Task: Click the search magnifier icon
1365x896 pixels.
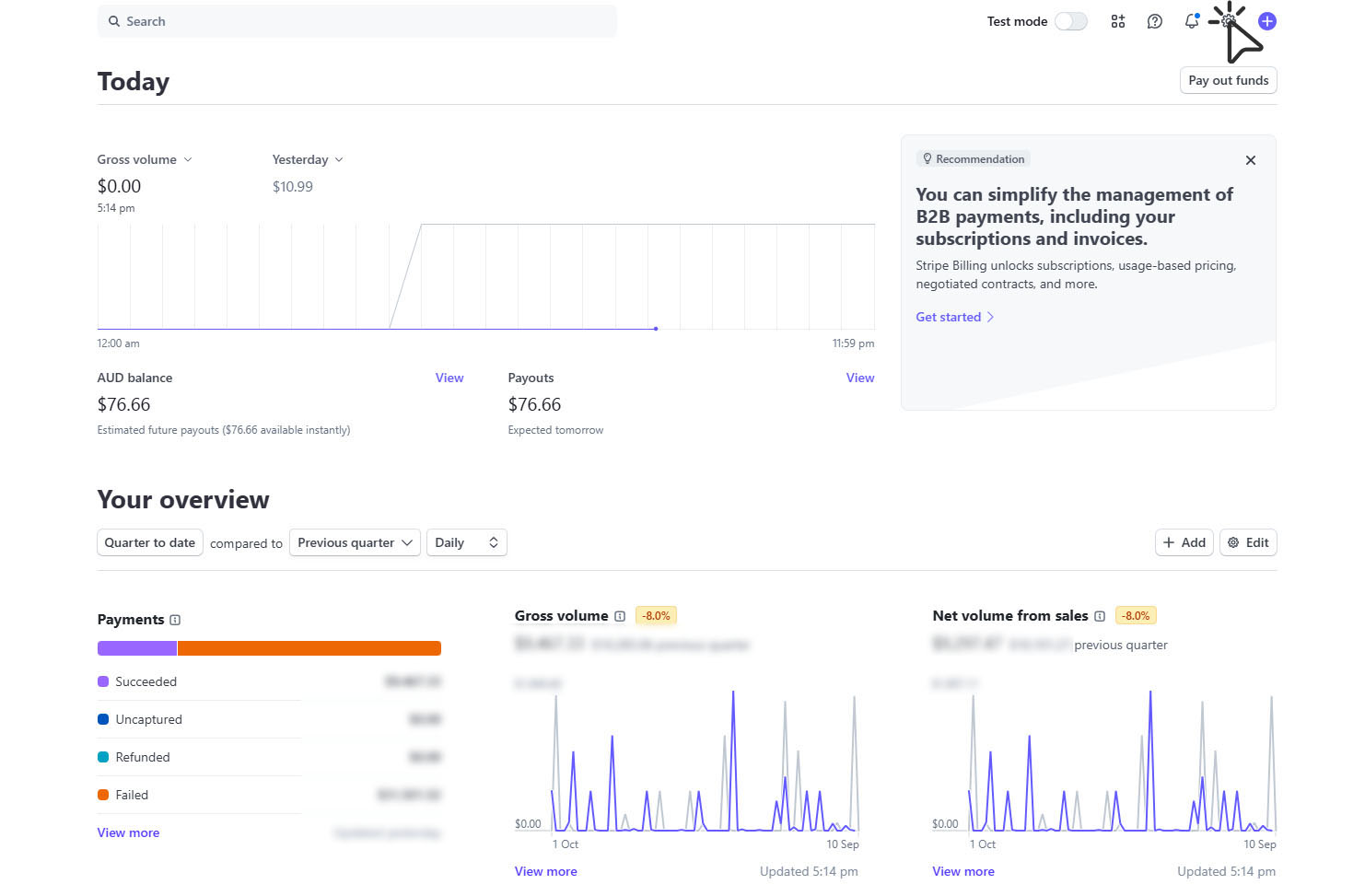Action: tap(114, 21)
